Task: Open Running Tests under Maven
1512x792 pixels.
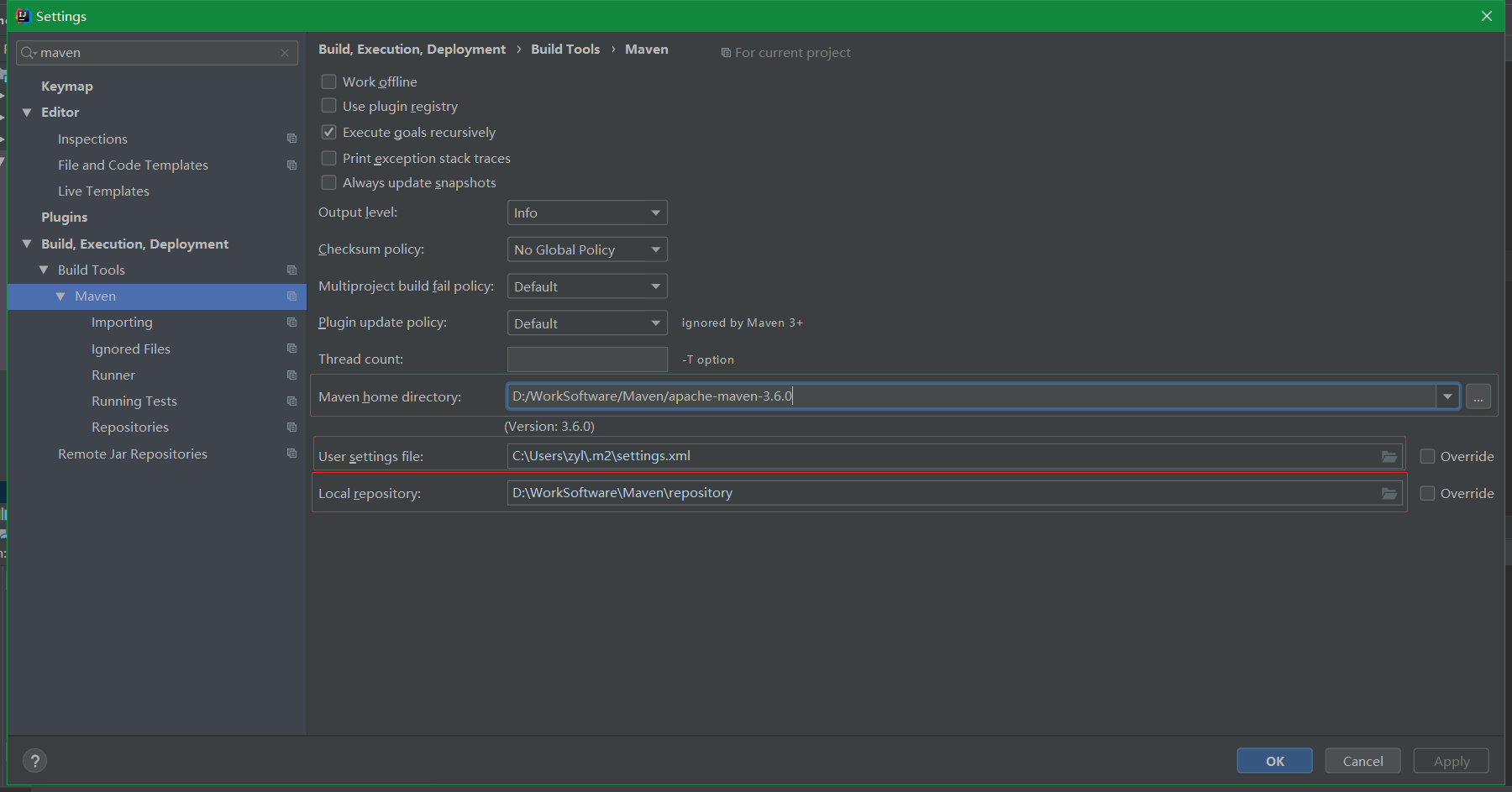Action: click(134, 401)
